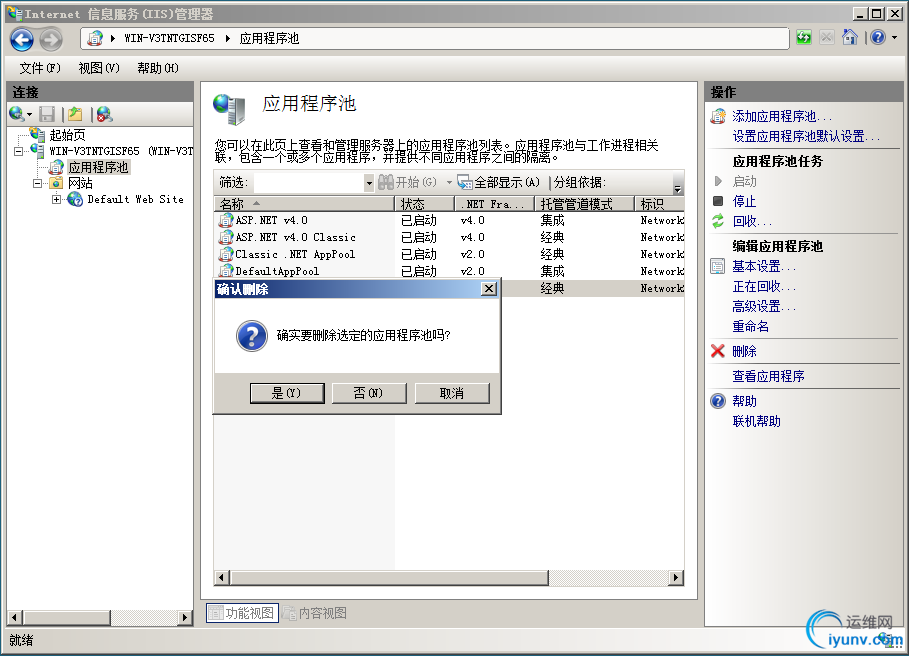Click the 启动 start action
909x656 pixels.
(744, 181)
